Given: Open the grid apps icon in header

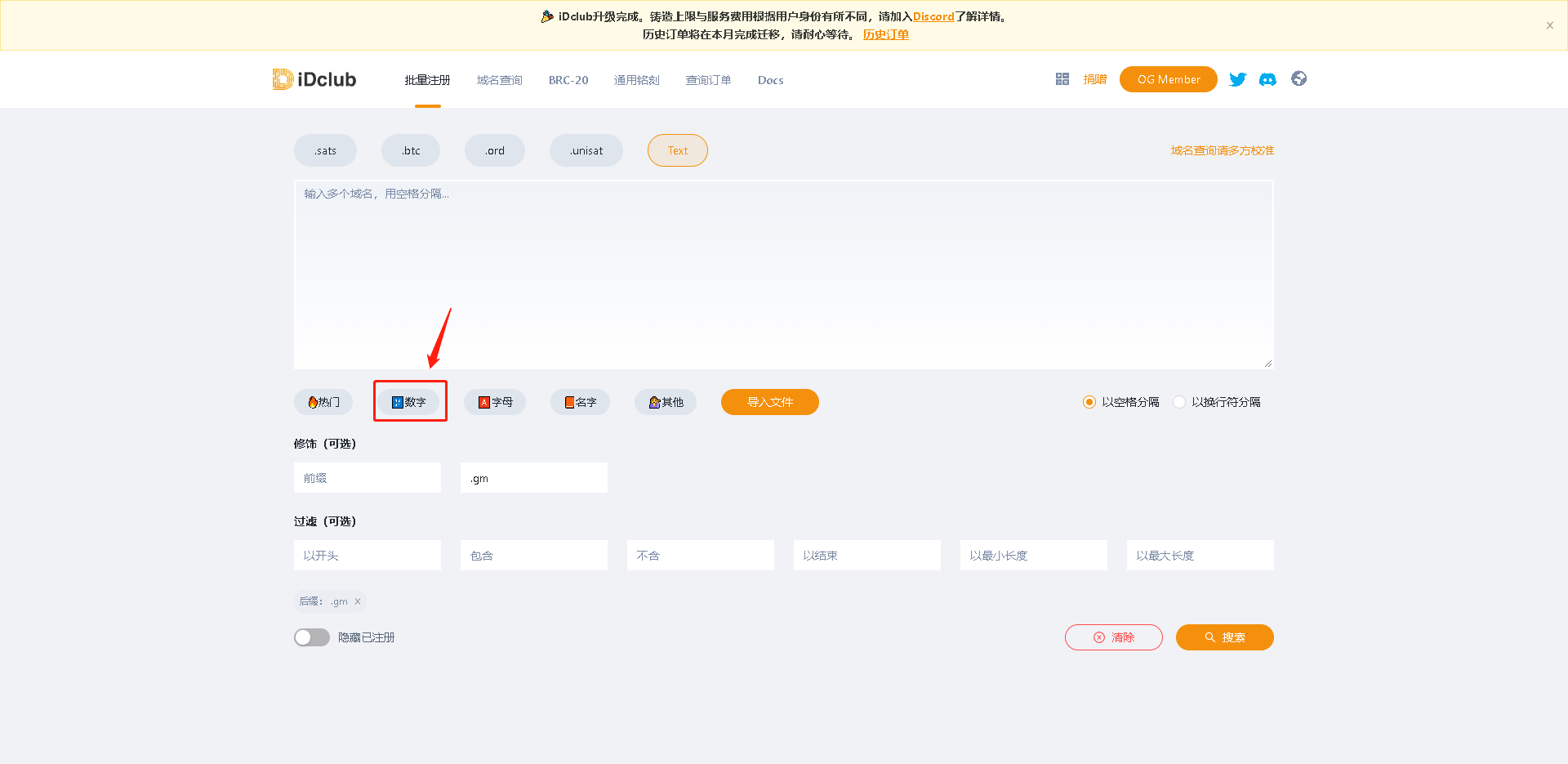Looking at the screenshot, I should pyautogui.click(x=1062, y=79).
